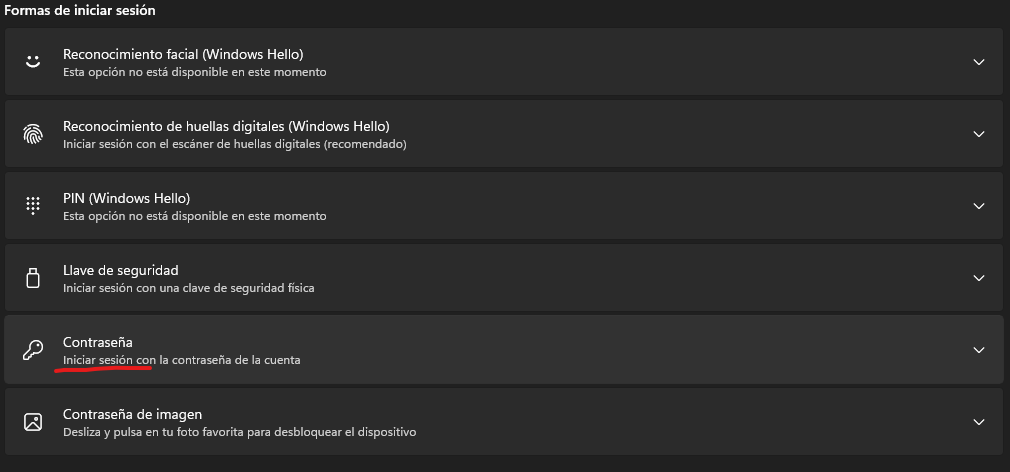The height and width of the screenshot is (472, 1010).
Task: Open the PIN (Windows Hello) option title
Action: [126, 198]
